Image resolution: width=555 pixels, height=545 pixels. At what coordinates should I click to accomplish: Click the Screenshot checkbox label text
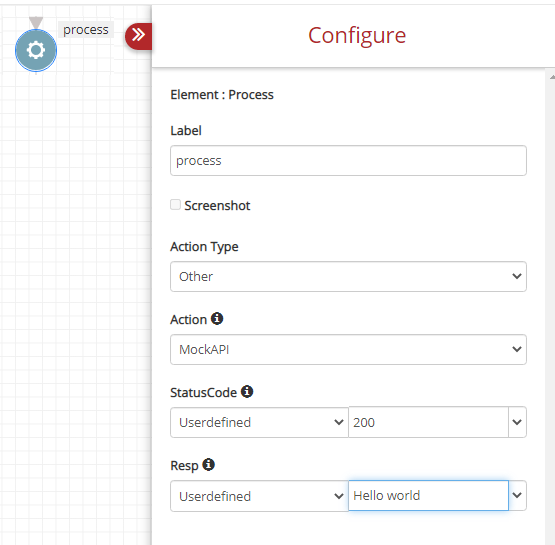pyautogui.click(x=217, y=206)
